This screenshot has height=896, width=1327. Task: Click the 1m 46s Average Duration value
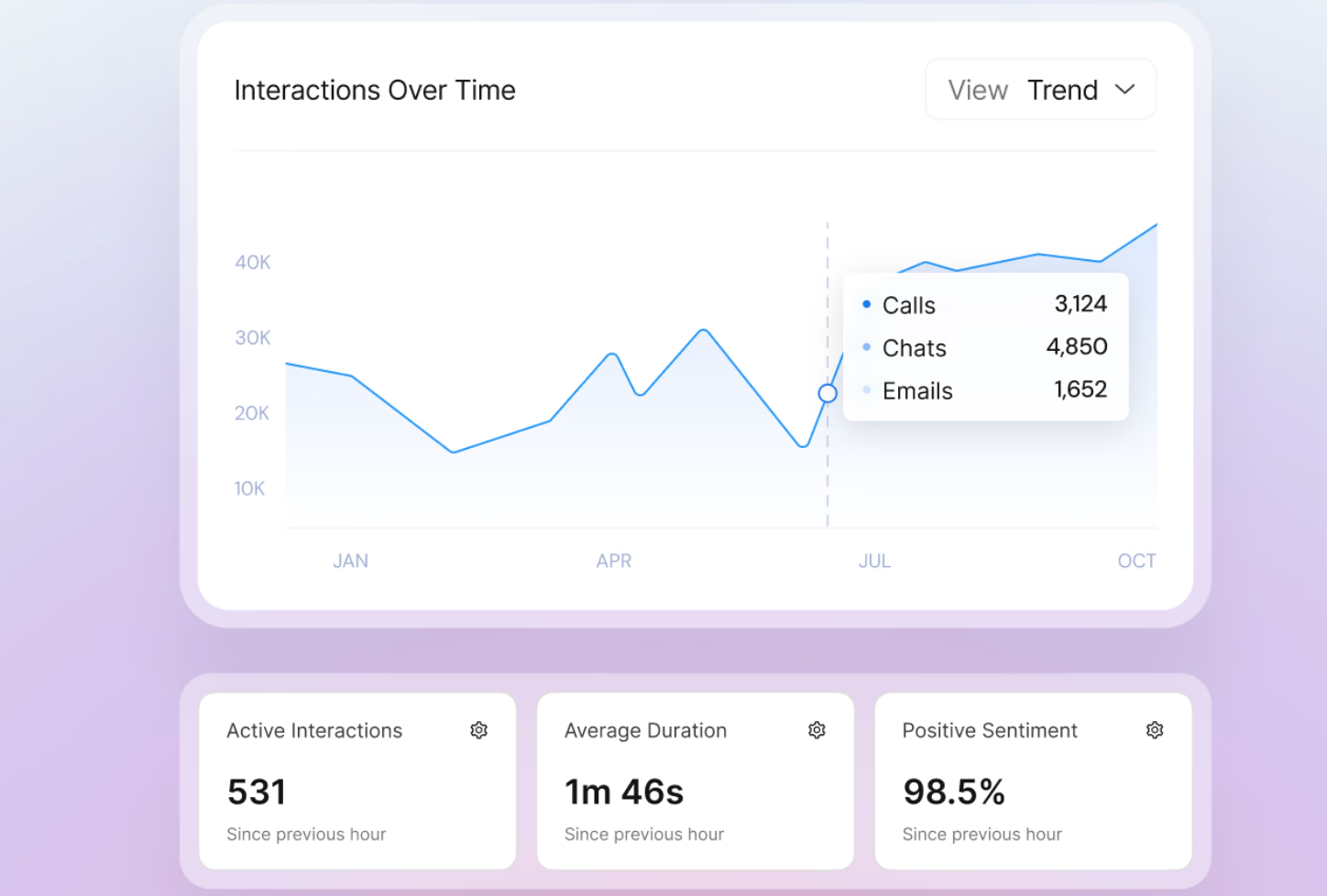click(x=624, y=792)
